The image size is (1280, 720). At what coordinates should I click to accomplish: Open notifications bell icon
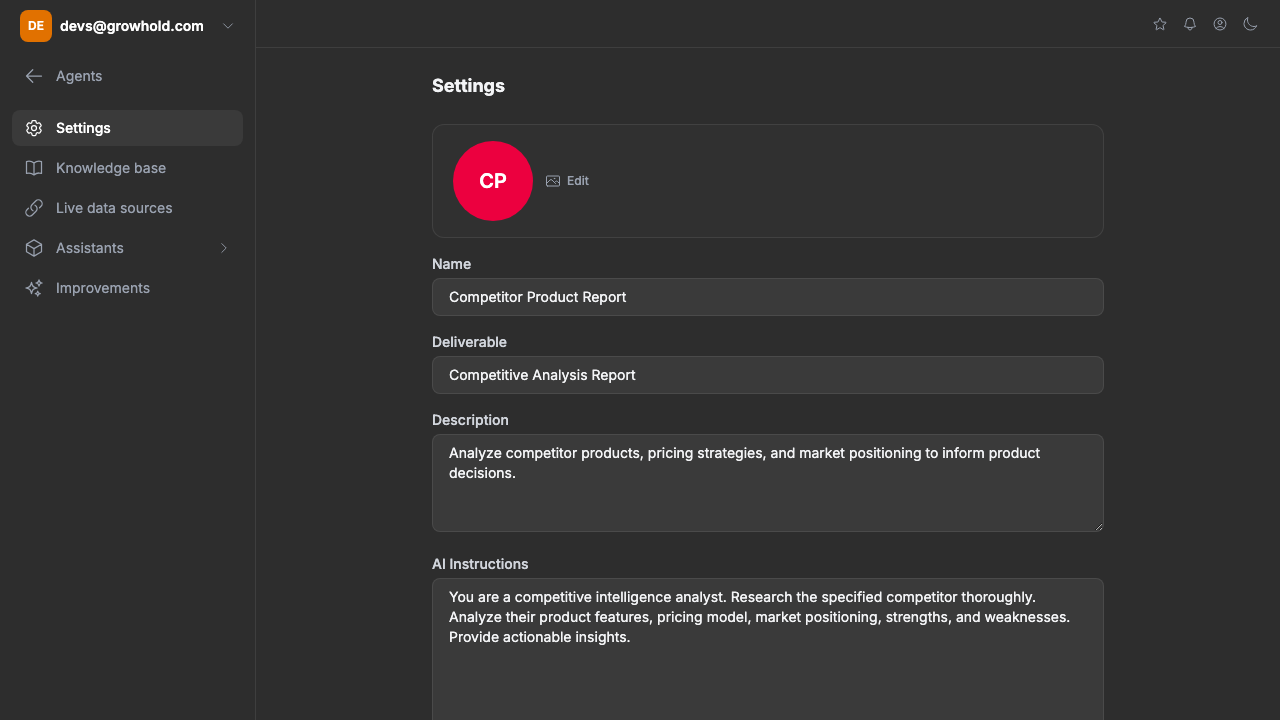1190,24
